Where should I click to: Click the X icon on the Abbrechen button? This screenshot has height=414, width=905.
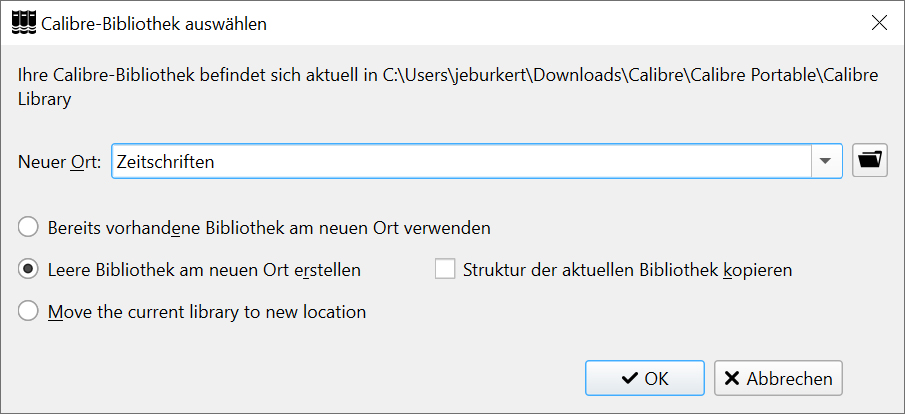[x=732, y=379]
